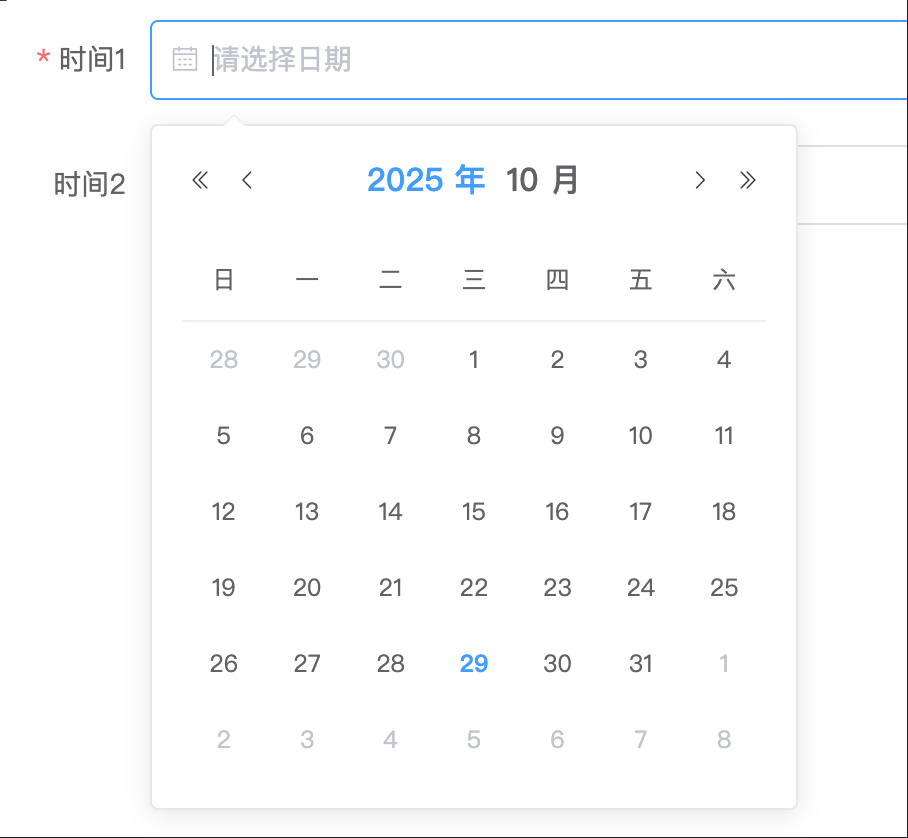
Task: Select grayed November 5 in the last row
Action: coord(474,740)
